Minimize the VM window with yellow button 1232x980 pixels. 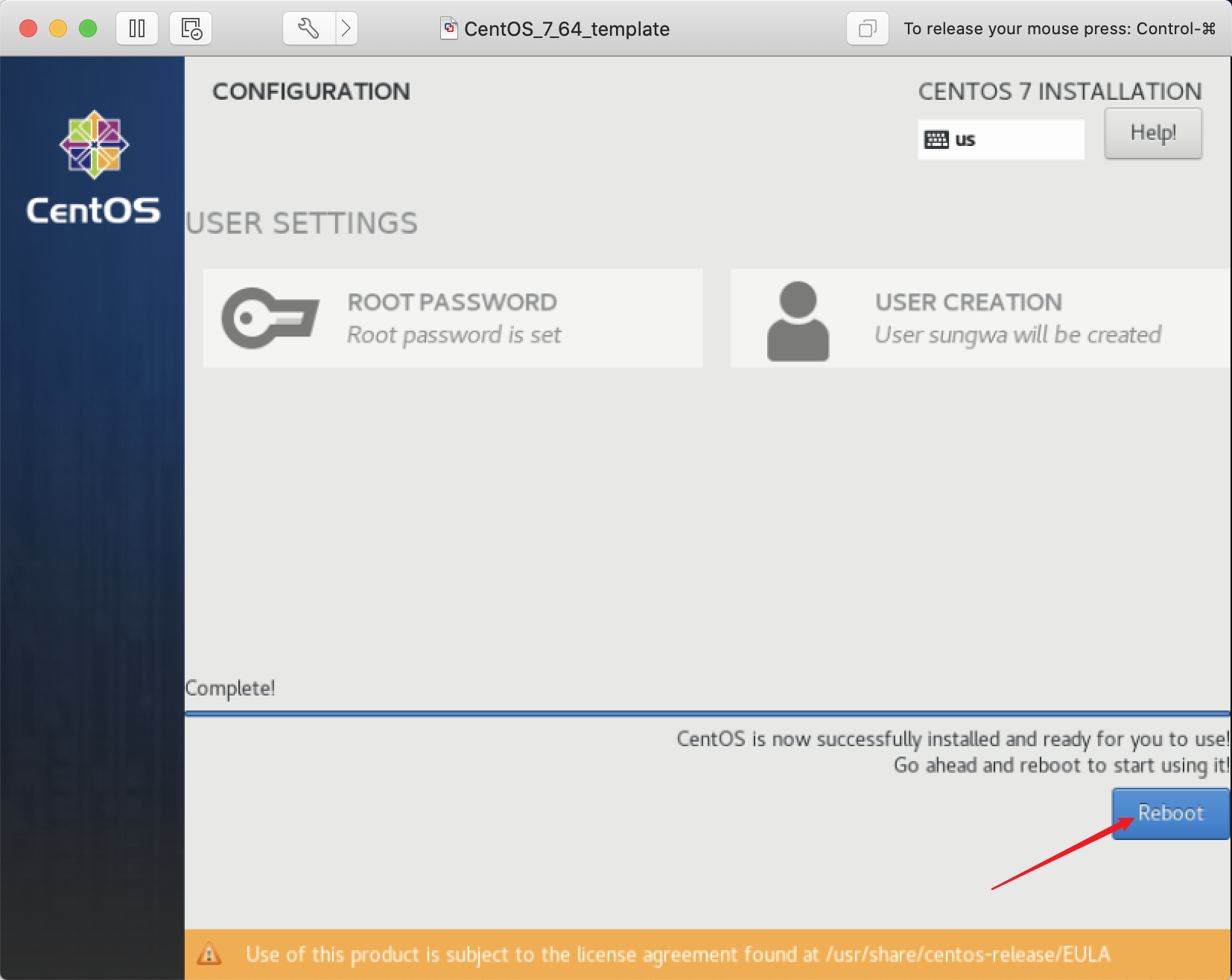(x=58, y=28)
